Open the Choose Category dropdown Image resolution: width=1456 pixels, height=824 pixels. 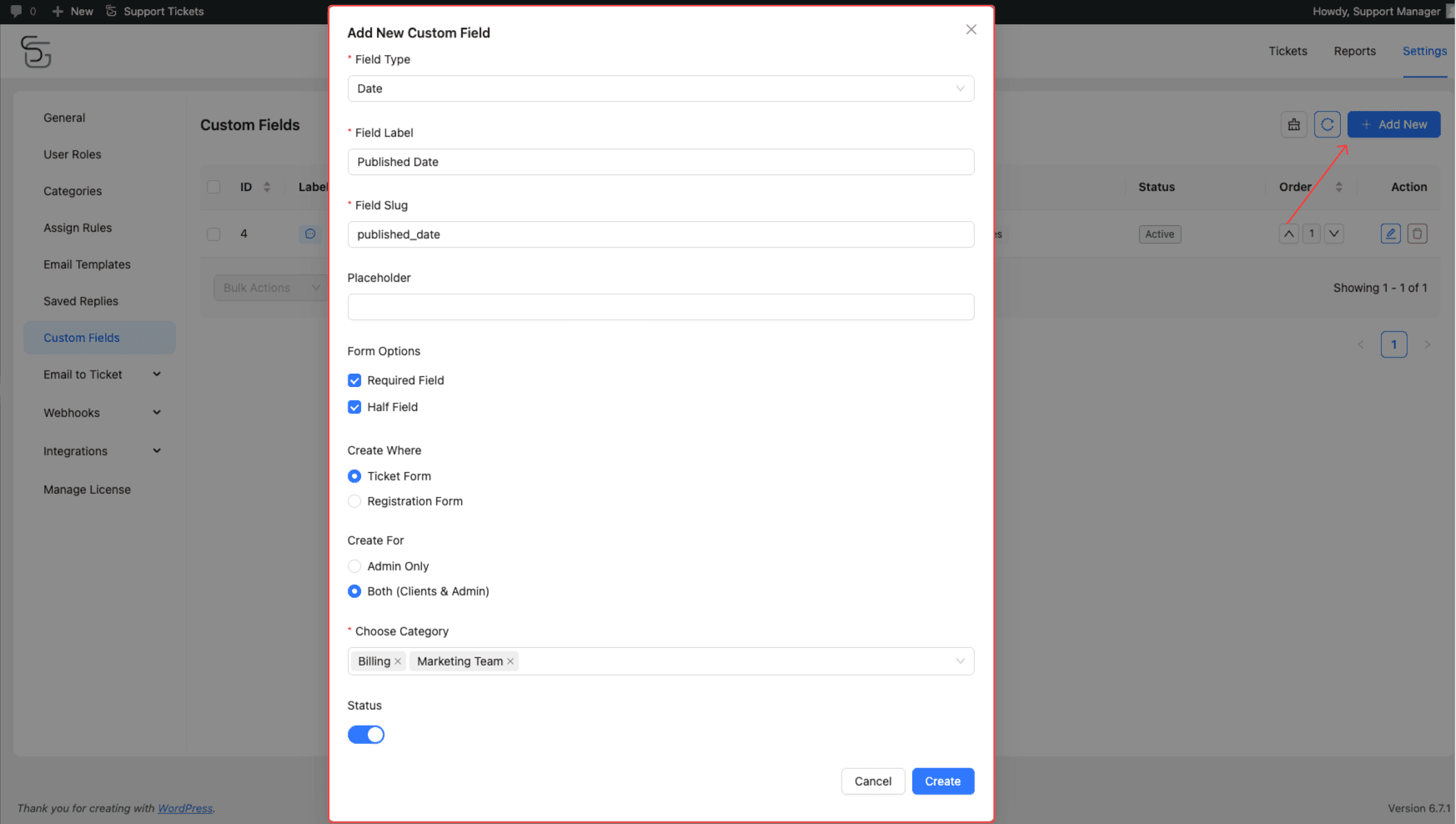tap(660, 661)
